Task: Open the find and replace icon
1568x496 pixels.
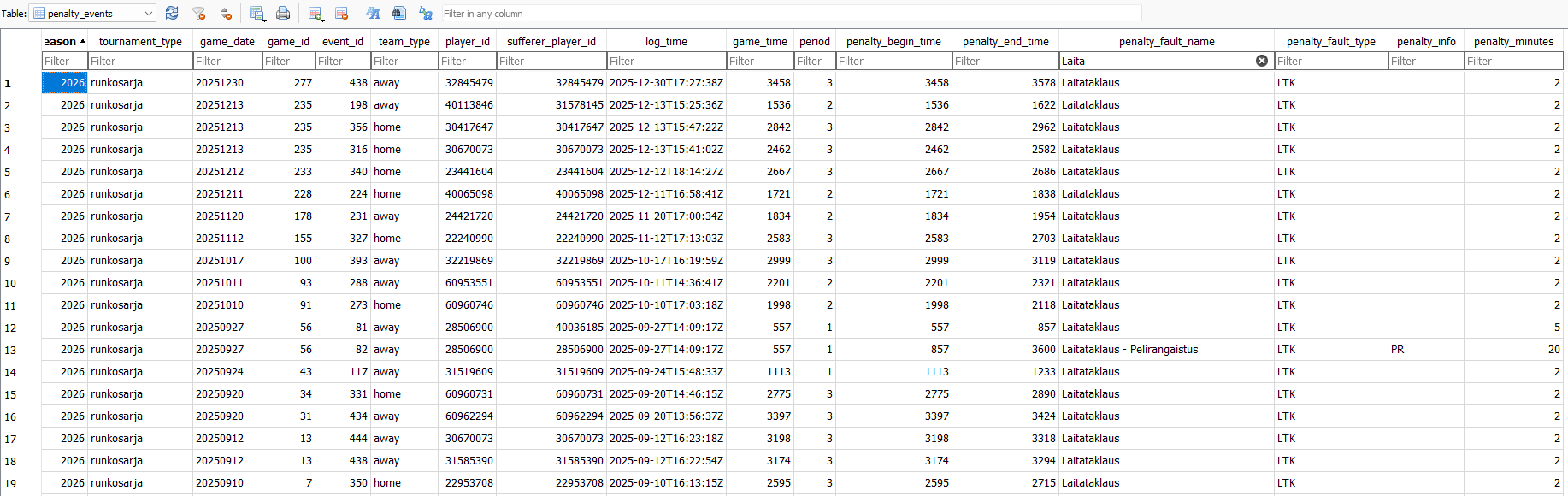Action: tap(425, 14)
